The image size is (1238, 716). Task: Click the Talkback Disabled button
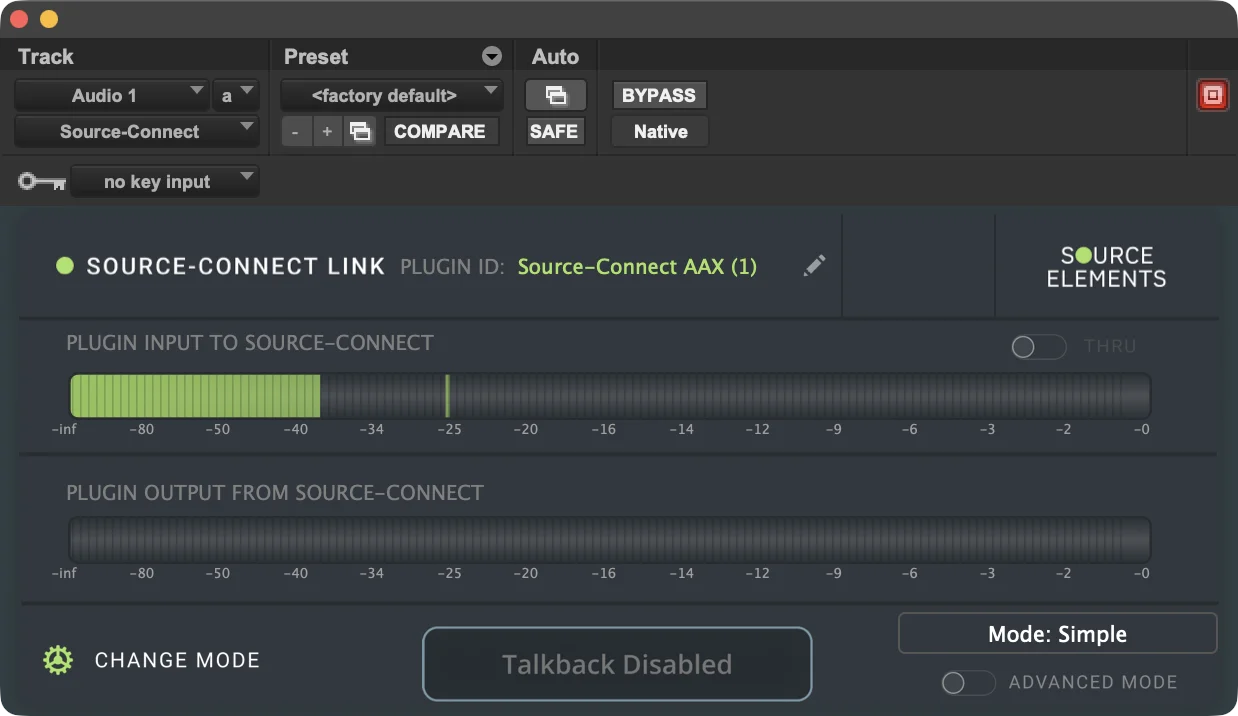[617, 664]
